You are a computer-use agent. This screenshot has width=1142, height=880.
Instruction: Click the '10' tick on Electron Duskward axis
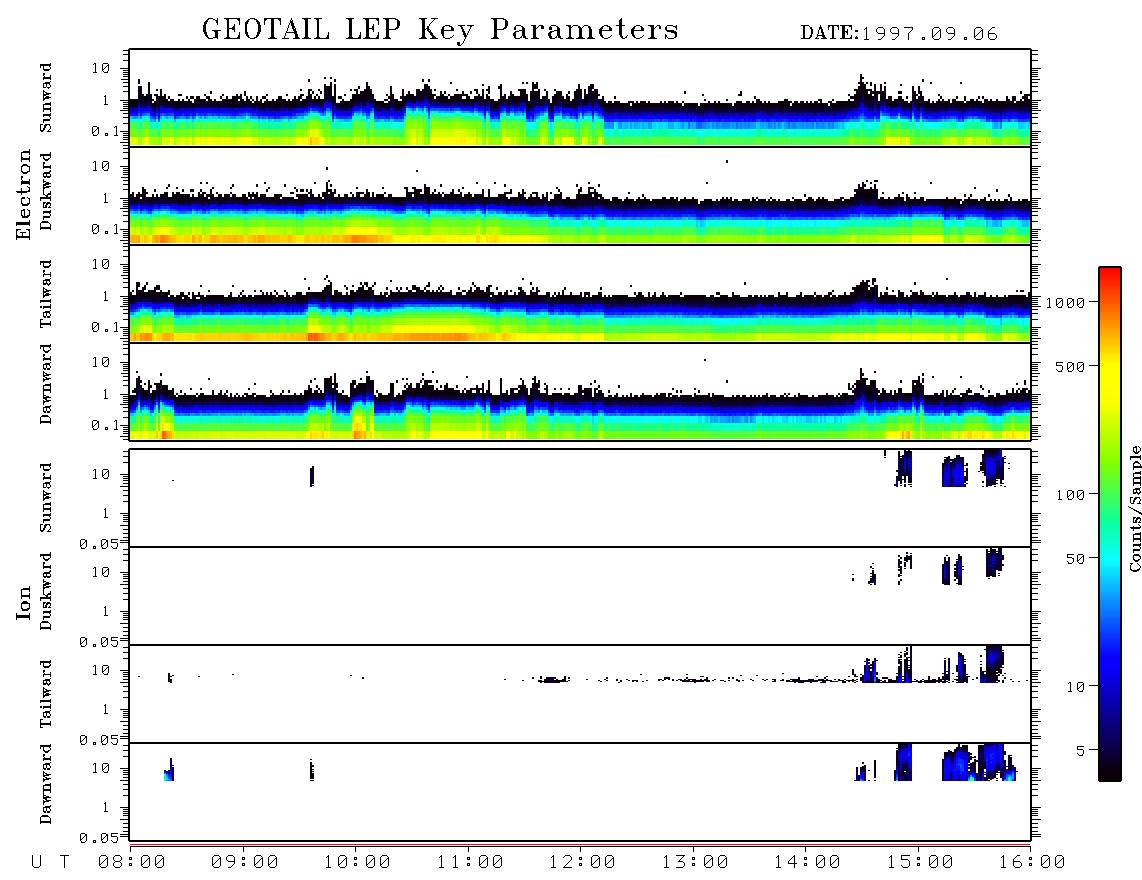tap(101, 166)
